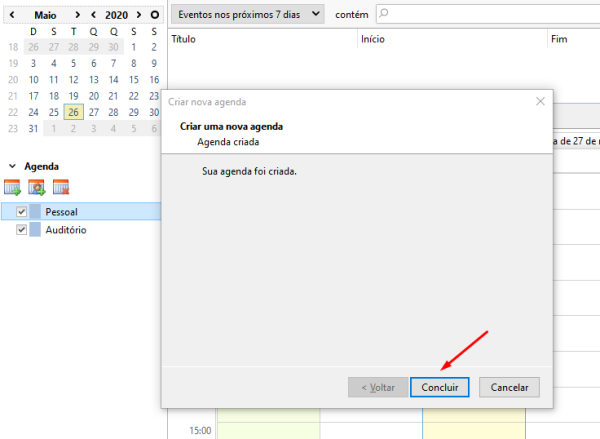Select day 15 in the mini calendar

tap(134, 80)
